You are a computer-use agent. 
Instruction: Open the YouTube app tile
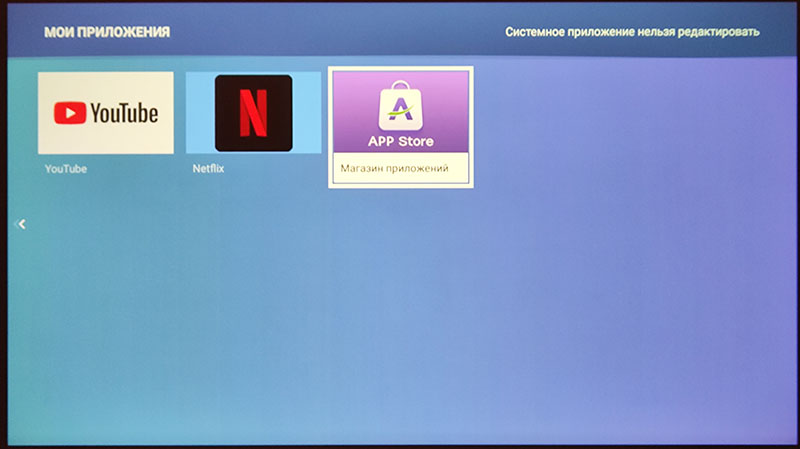coord(106,113)
